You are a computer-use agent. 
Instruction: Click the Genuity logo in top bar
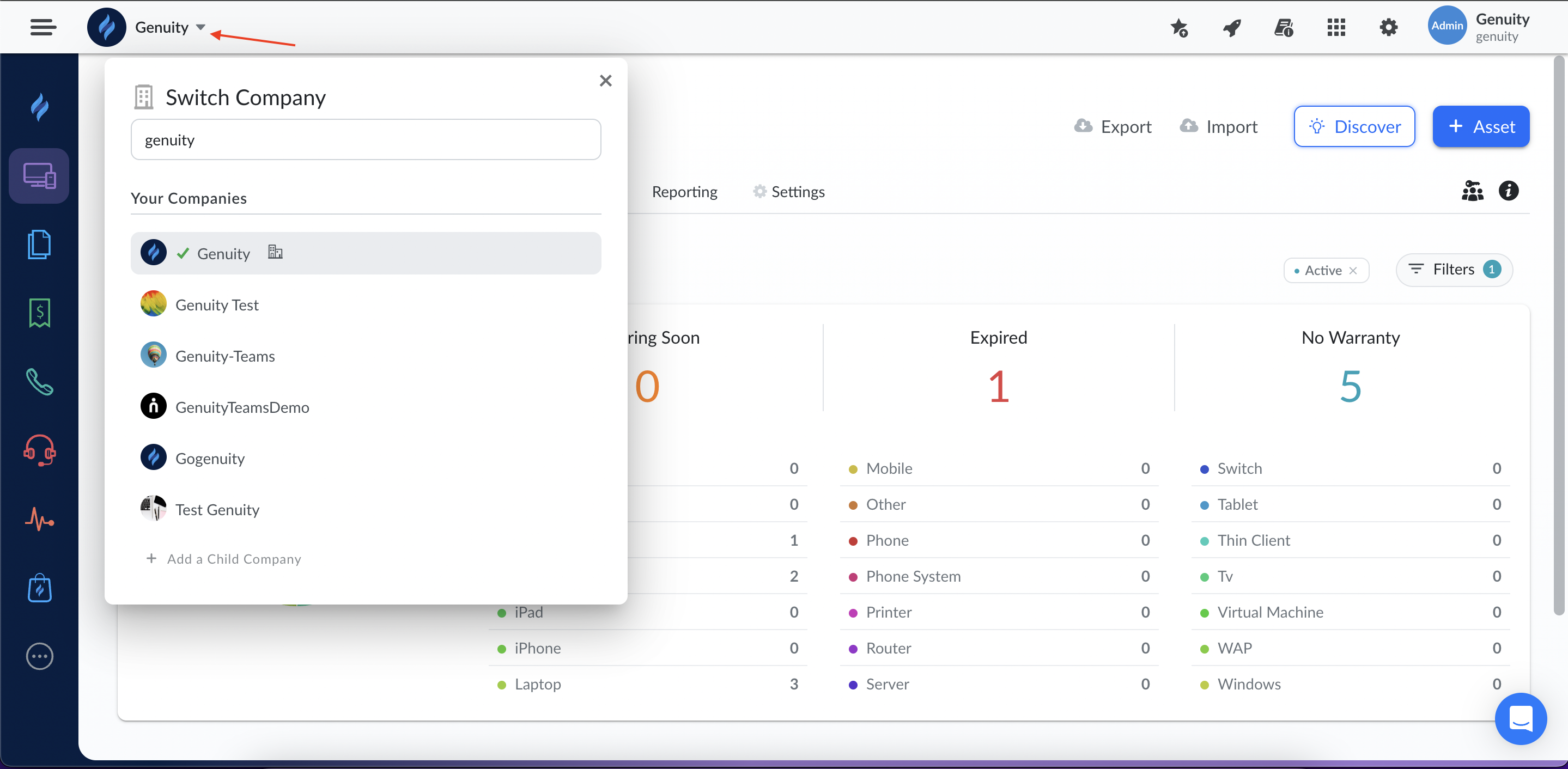click(x=107, y=27)
